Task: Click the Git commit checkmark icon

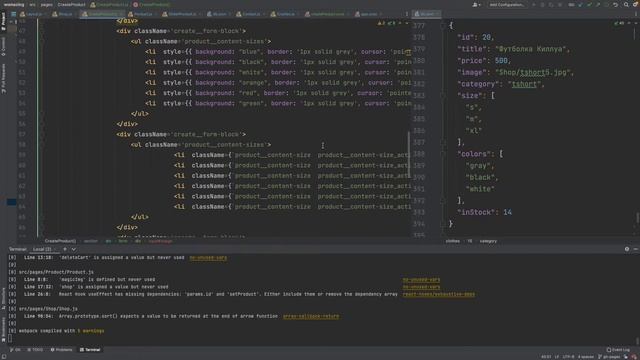Action: [x=589, y=5]
